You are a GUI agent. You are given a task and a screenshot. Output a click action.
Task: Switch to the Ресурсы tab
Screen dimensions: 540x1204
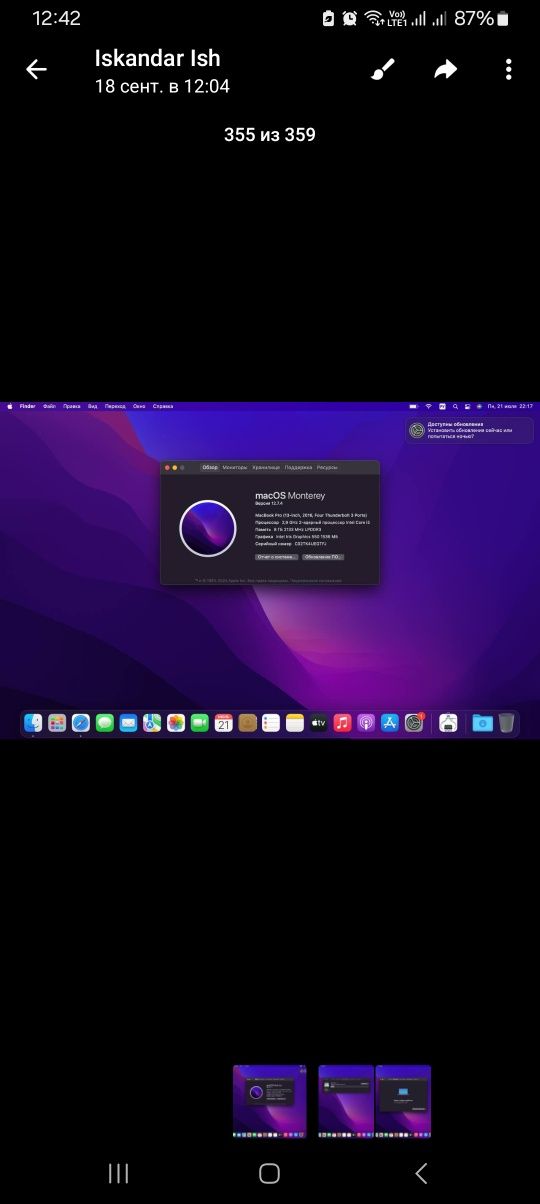(327, 467)
